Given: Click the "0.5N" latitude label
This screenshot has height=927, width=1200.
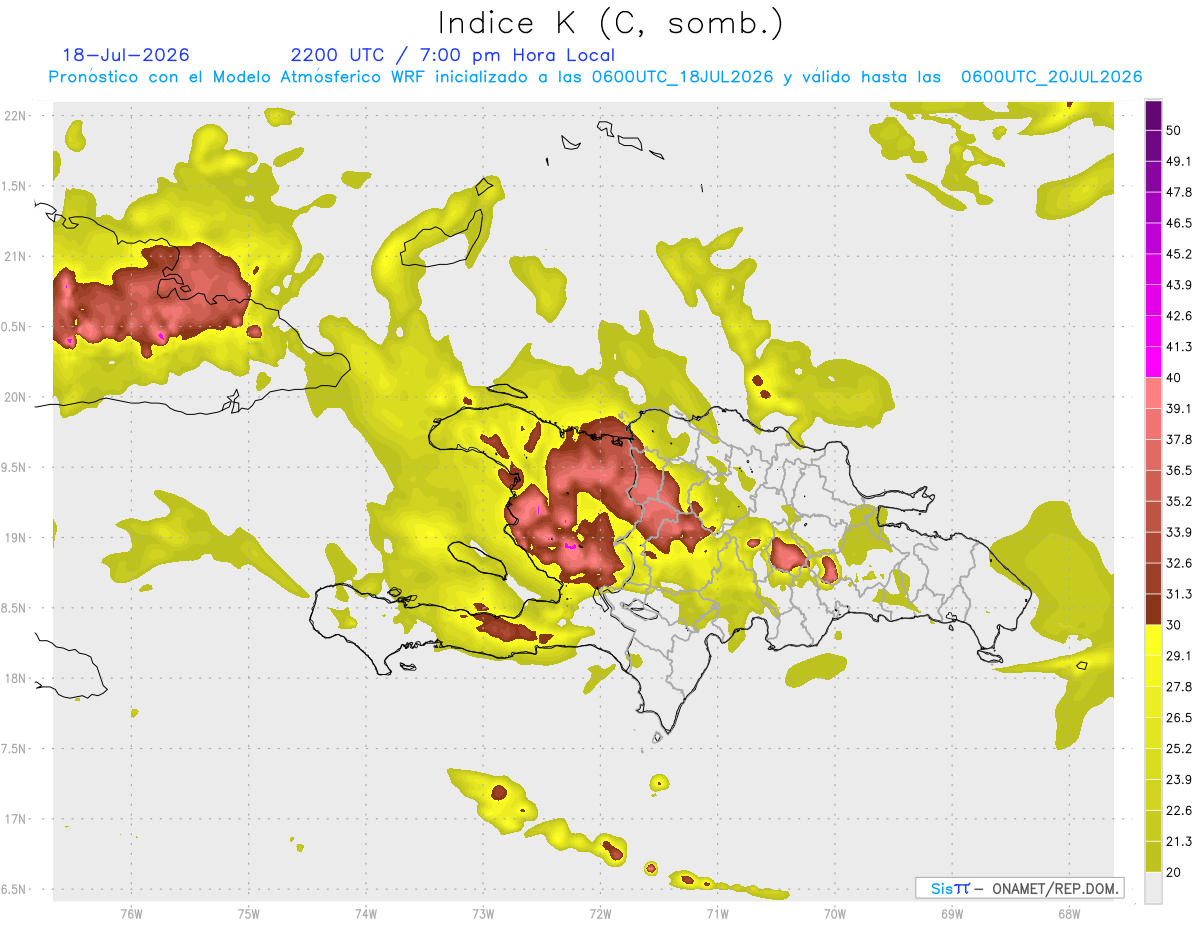Looking at the screenshot, I should tap(15, 327).
